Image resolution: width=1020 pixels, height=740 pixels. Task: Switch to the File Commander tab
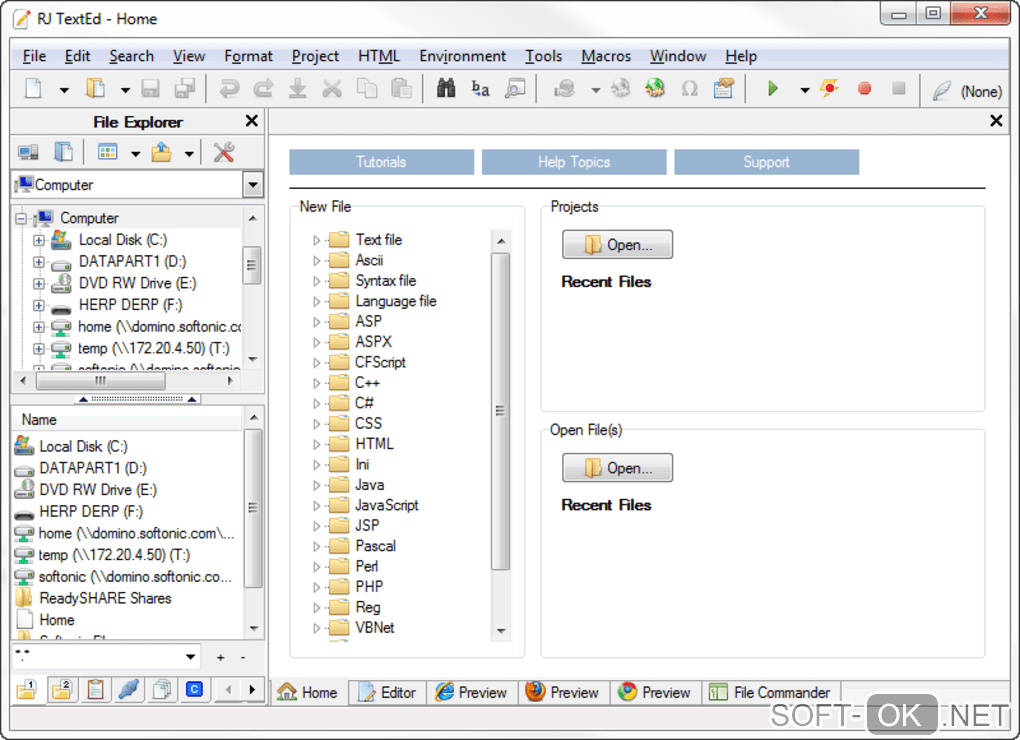point(770,693)
